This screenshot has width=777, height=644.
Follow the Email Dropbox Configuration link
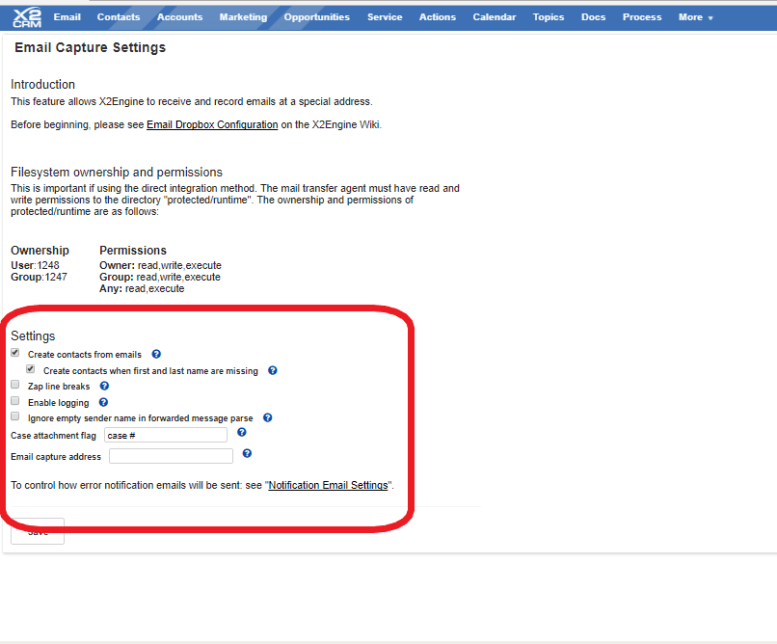(x=212, y=125)
